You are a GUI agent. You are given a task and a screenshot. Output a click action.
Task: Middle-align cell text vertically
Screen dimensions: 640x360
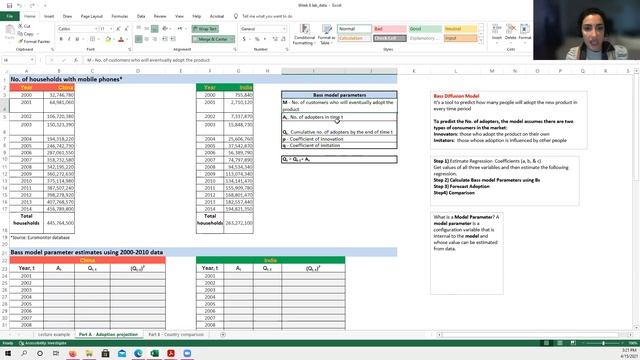pos(147,29)
